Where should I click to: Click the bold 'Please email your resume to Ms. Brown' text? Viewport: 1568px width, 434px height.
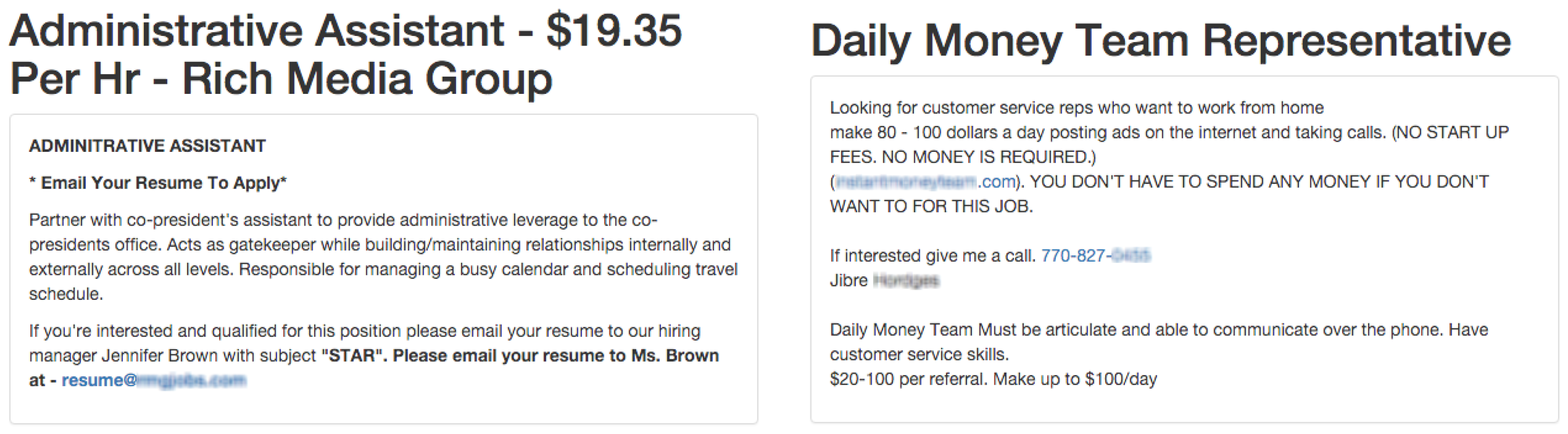tap(556, 355)
